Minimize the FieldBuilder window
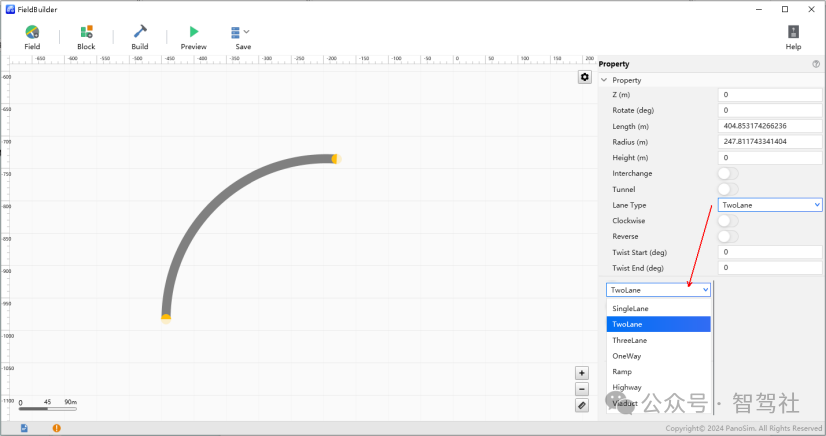This screenshot has width=826, height=436. (759, 9)
